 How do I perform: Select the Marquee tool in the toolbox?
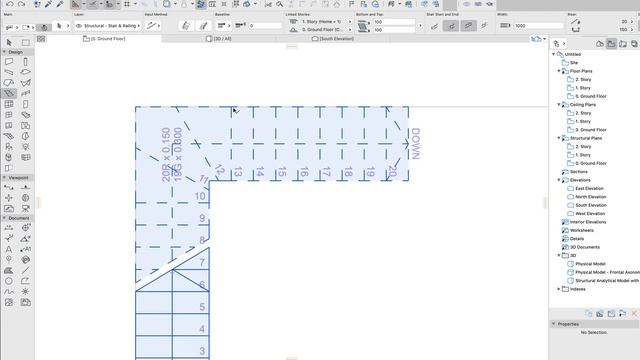click(x=26, y=42)
